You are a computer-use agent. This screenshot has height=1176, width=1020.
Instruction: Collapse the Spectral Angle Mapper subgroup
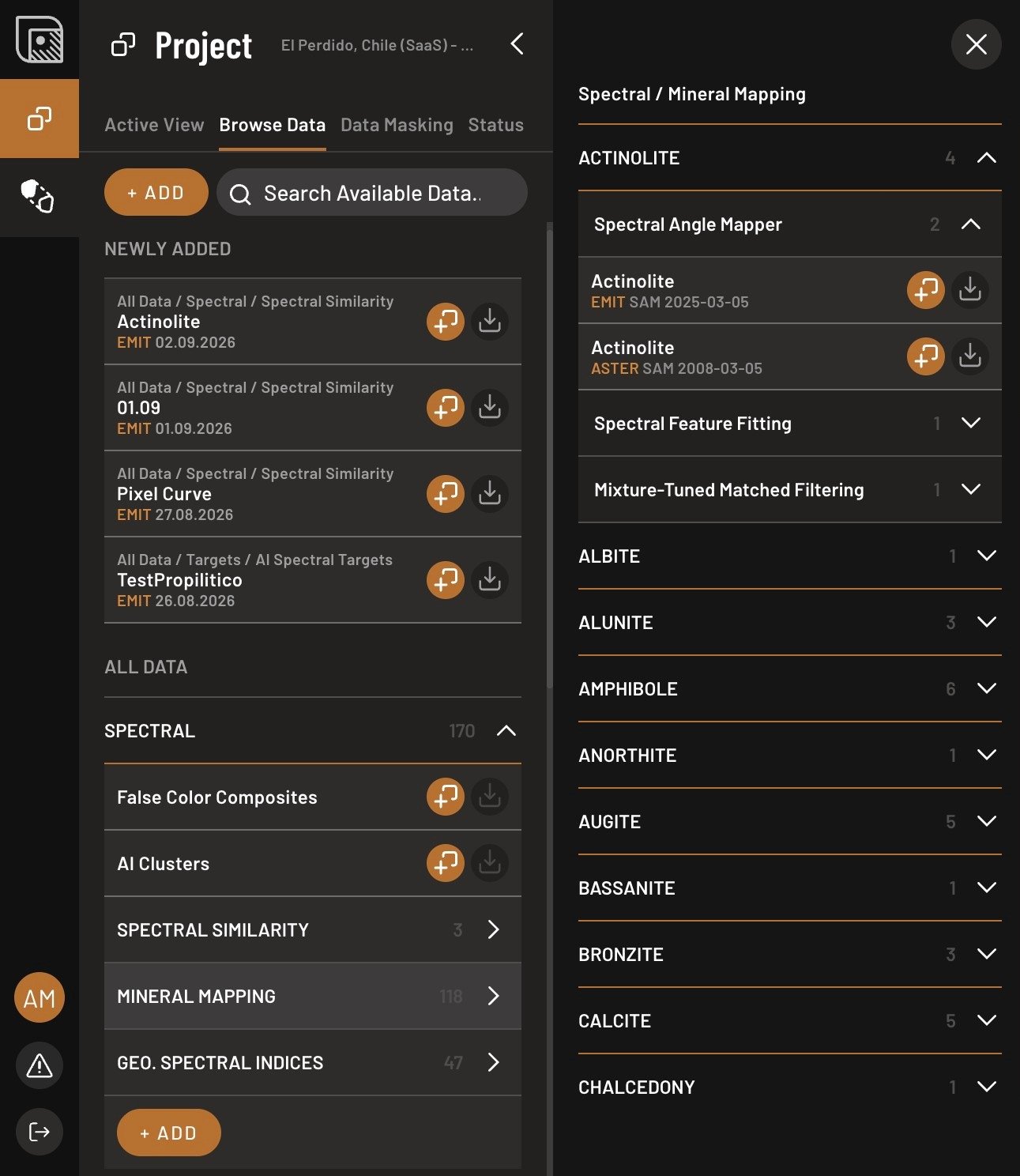click(971, 224)
